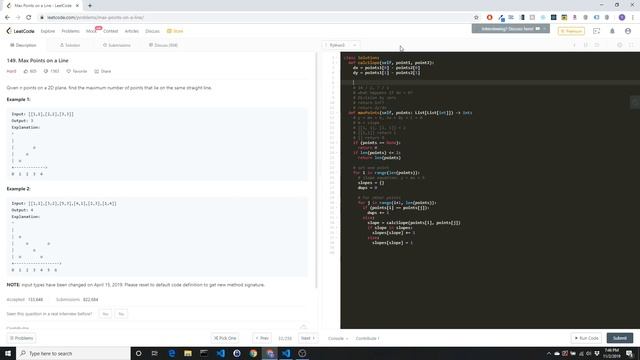Open Cortana circle icon in taskbar

pyautogui.click(x=138, y=353)
